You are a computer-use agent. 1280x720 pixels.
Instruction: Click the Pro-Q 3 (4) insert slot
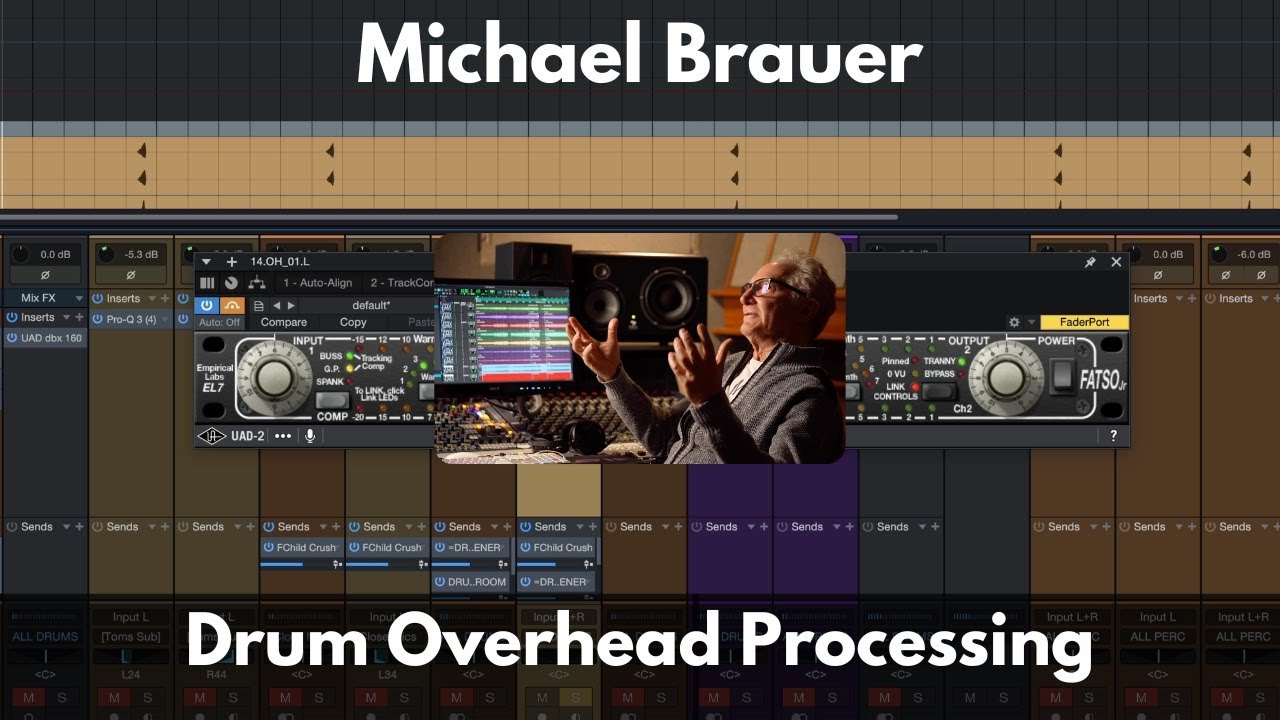click(x=132, y=319)
